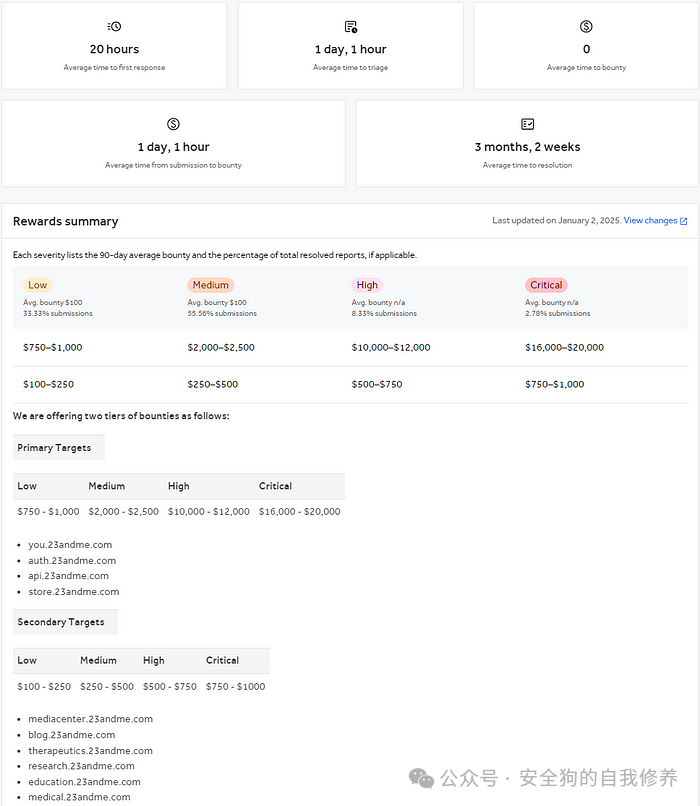The image size is (700, 806).
Task: Click the Last updated on January 2, 2025 text
Action: pos(556,221)
